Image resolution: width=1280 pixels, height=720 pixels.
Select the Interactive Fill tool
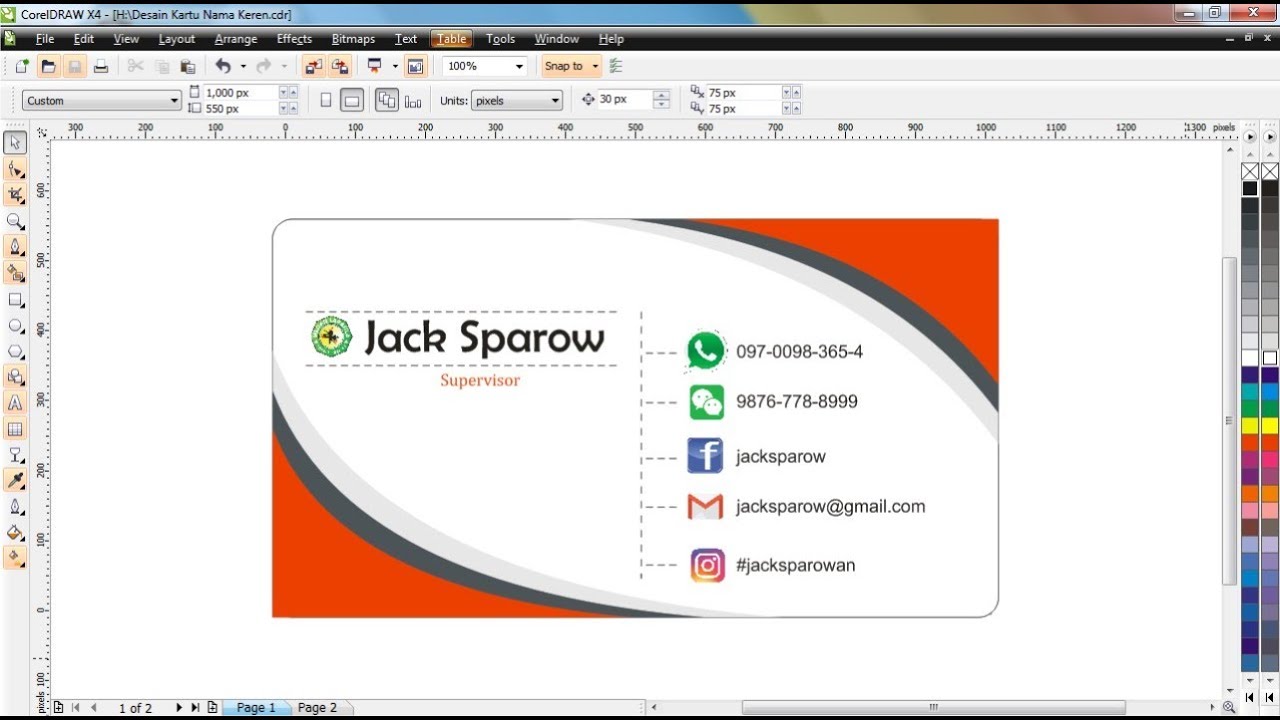(x=15, y=558)
